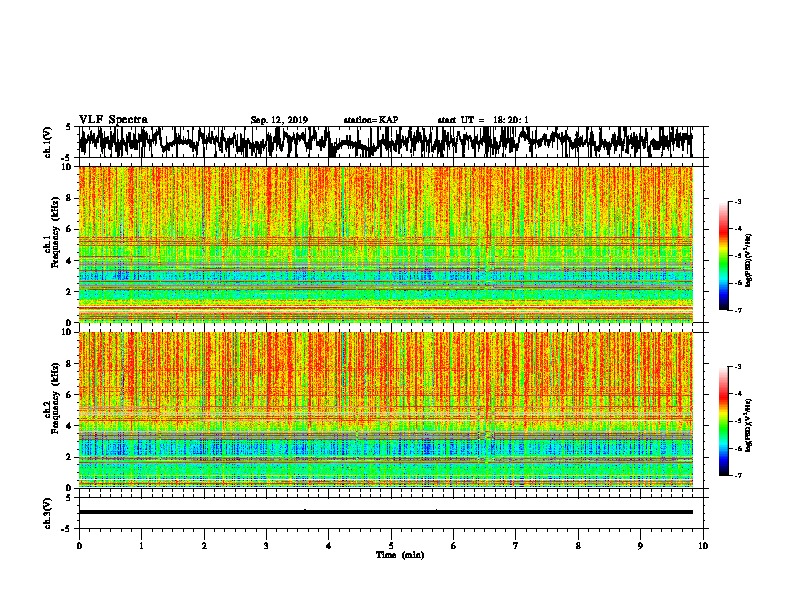Click the ch.1 spectrogram panel
The image size is (792, 612).
click(x=385, y=244)
